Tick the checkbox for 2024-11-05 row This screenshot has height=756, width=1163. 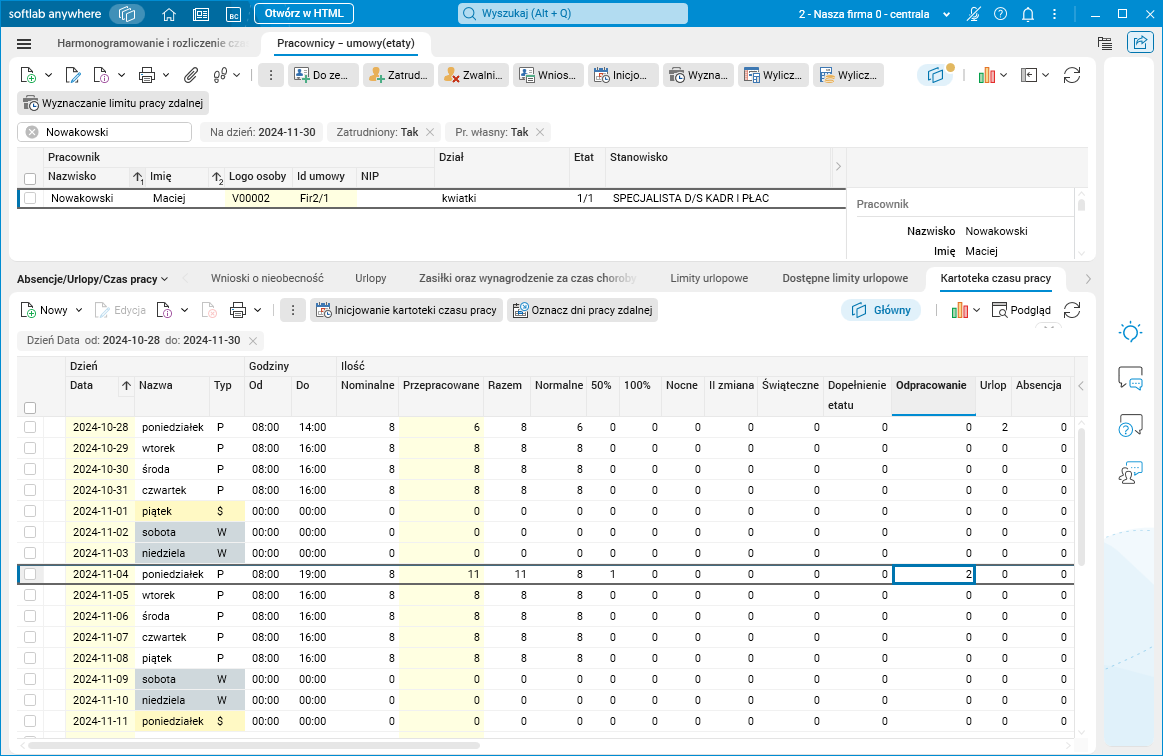30,595
